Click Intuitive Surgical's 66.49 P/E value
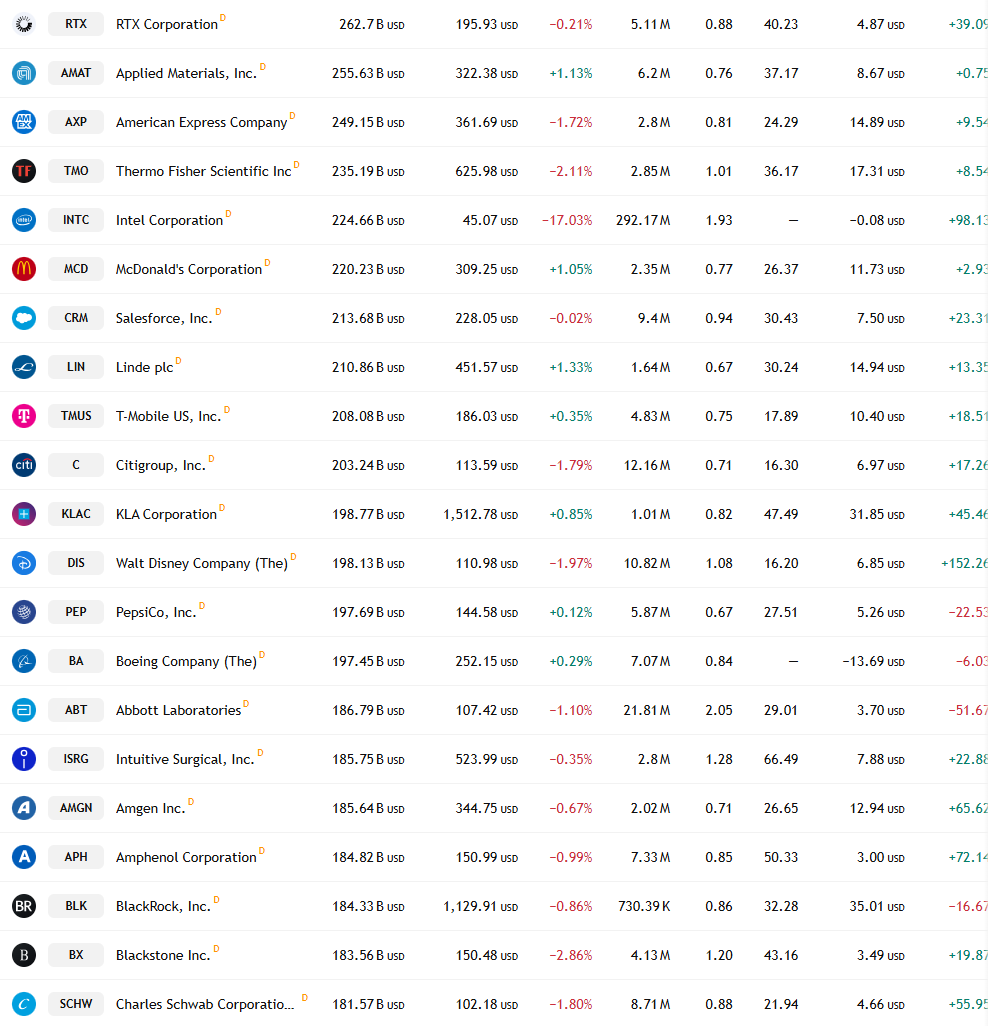The width and height of the screenshot is (988, 1026). [781, 759]
